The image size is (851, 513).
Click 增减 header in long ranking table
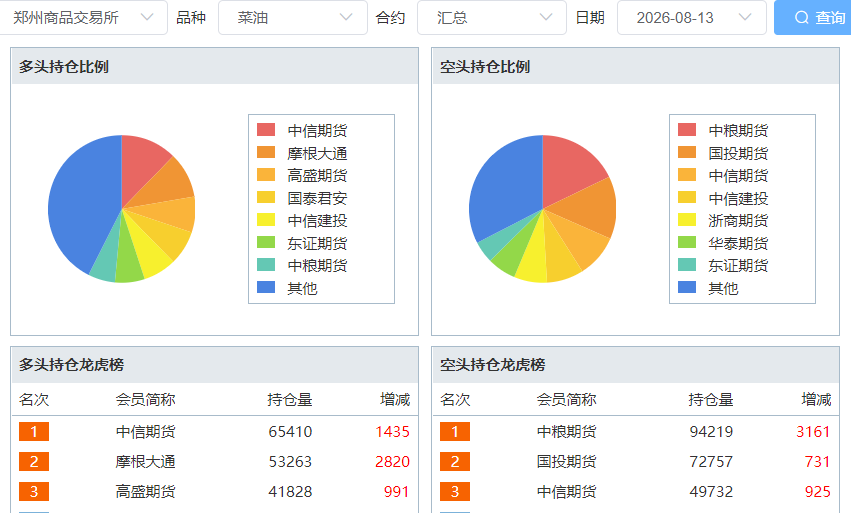click(x=395, y=400)
